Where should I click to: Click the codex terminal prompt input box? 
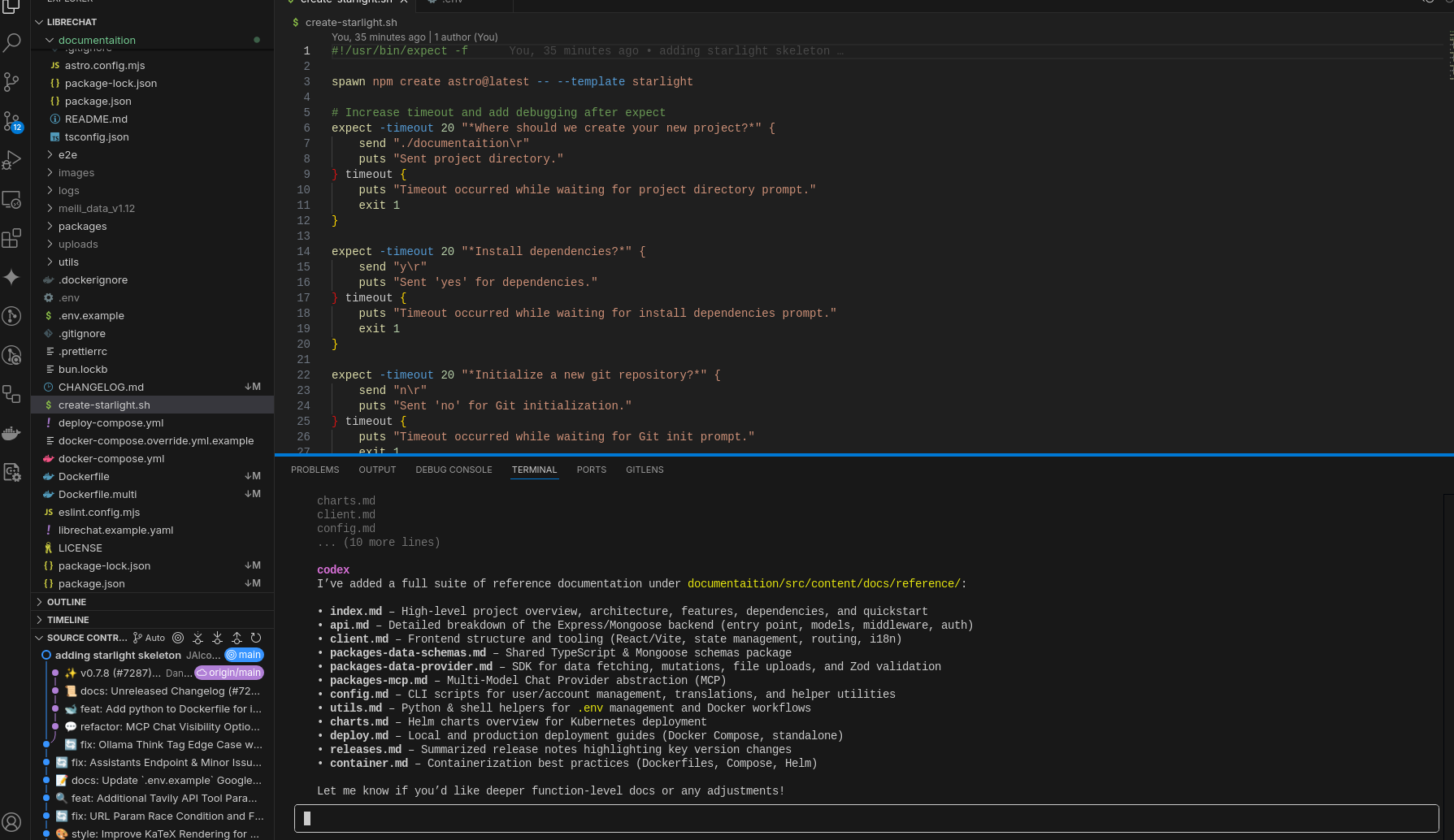point(866,818)
